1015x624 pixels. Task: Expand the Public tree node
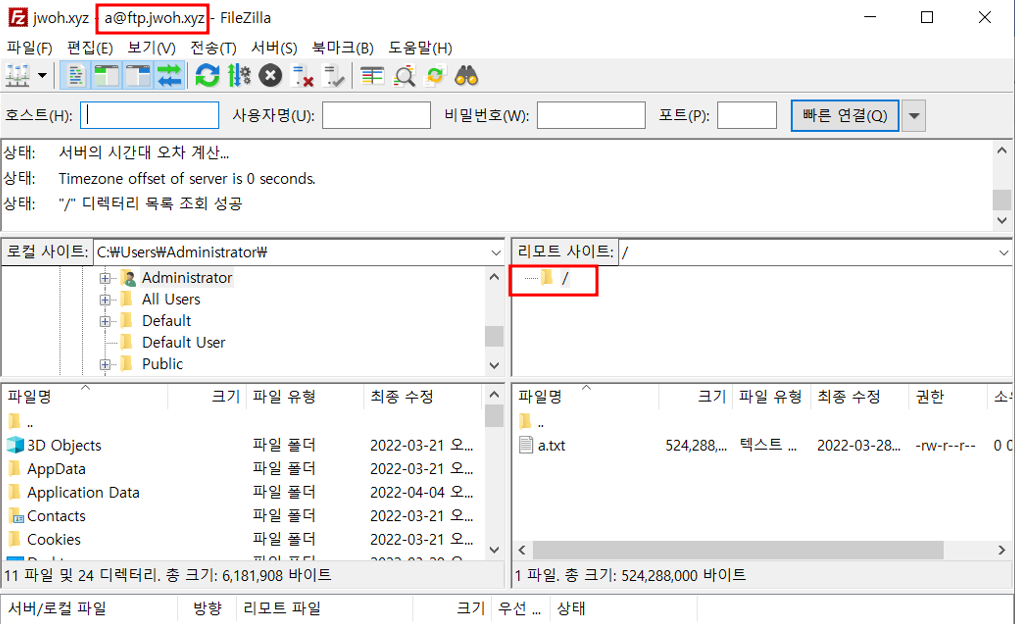point(105,364)
